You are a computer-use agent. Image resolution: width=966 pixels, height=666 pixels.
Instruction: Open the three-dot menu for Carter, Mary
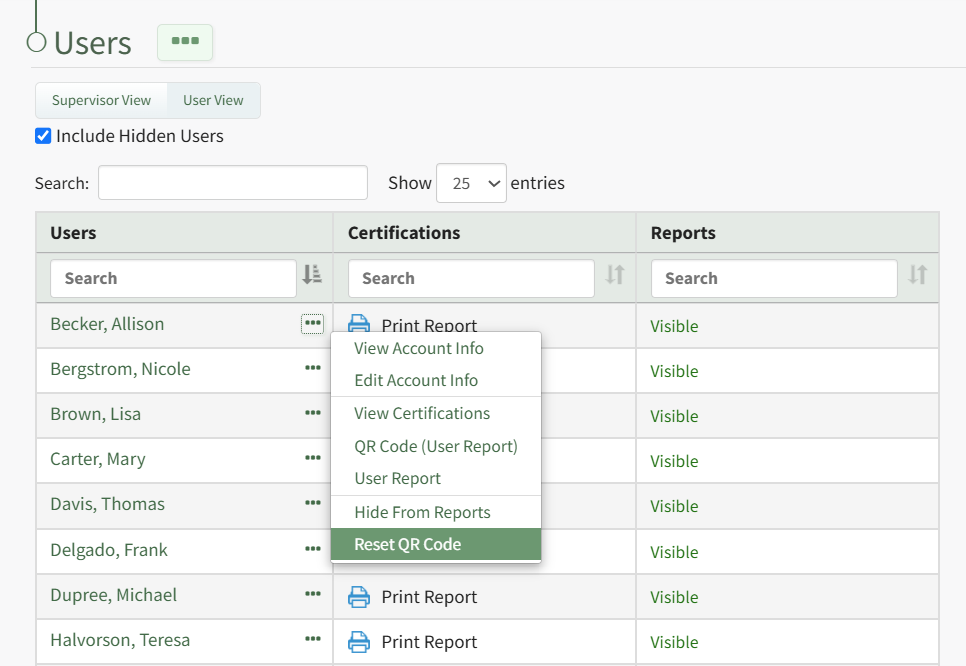tap(312, 458)
